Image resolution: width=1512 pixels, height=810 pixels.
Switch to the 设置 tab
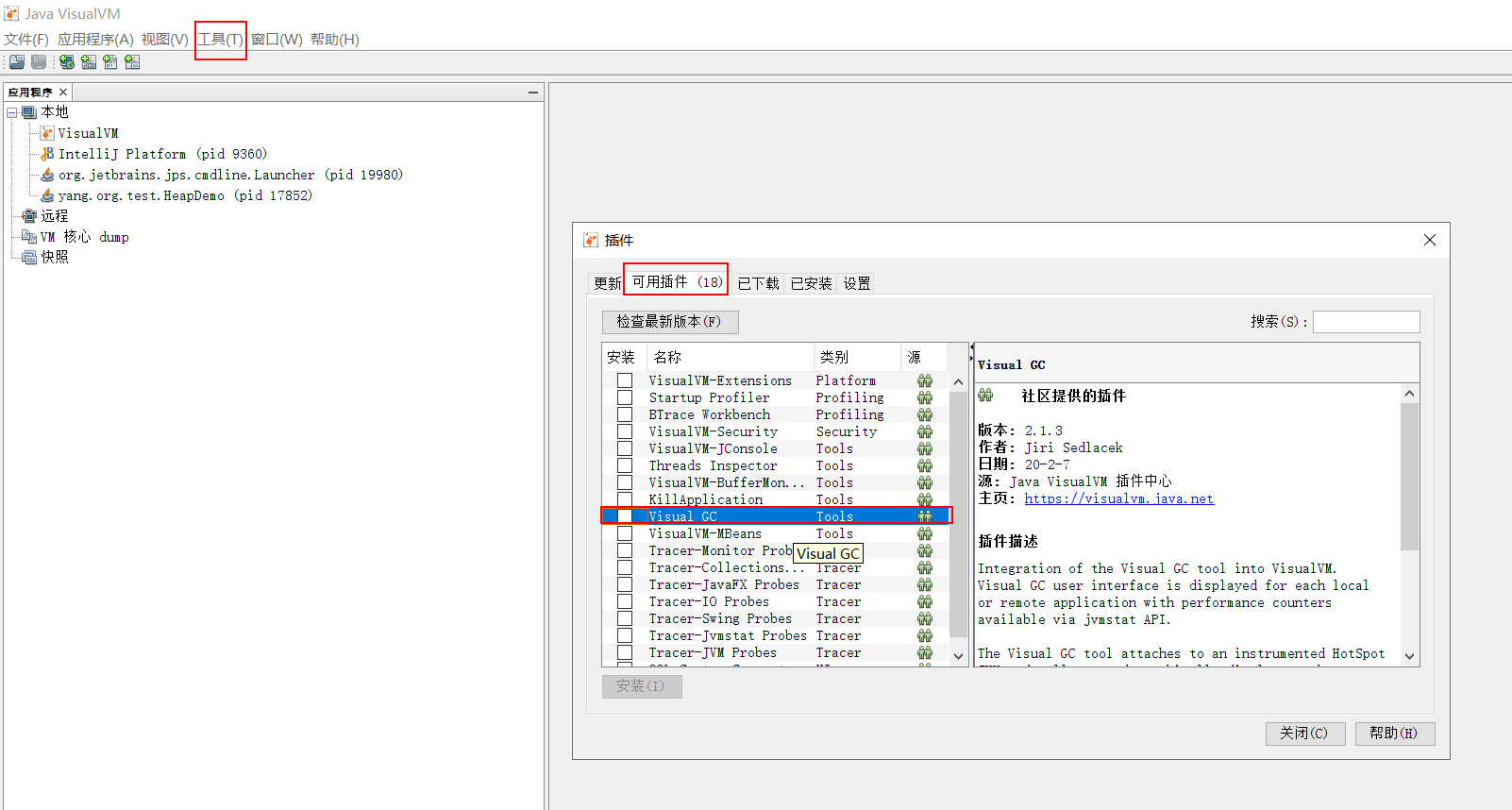[857, 283]
